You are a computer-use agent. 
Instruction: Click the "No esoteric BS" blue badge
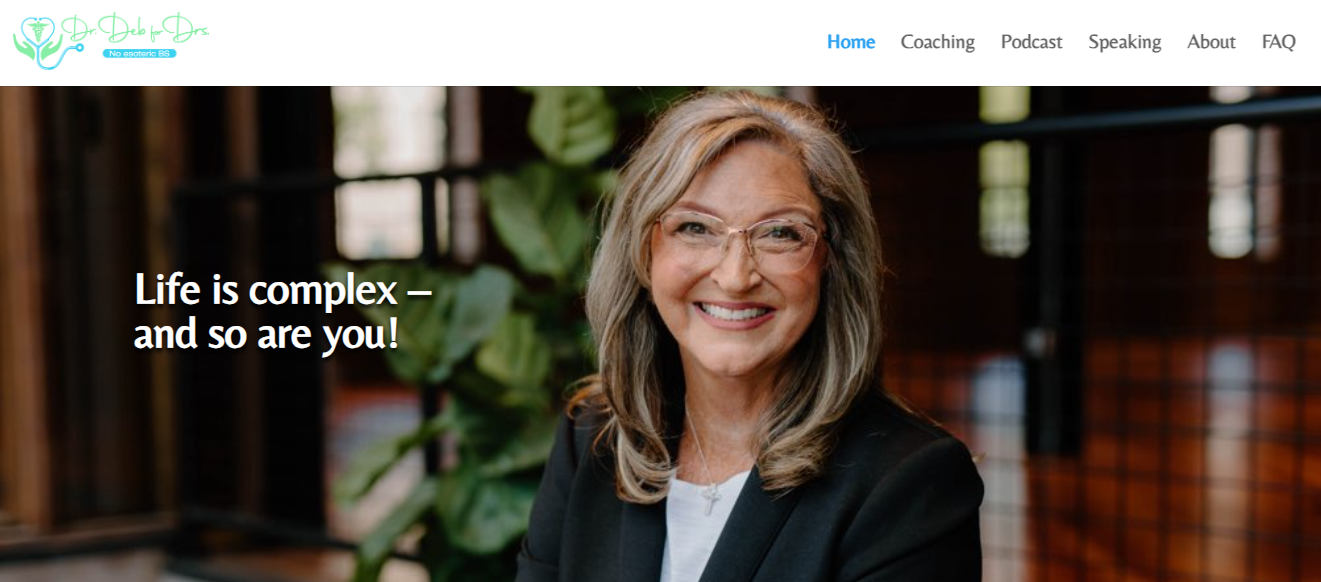(x=140, y=53)
